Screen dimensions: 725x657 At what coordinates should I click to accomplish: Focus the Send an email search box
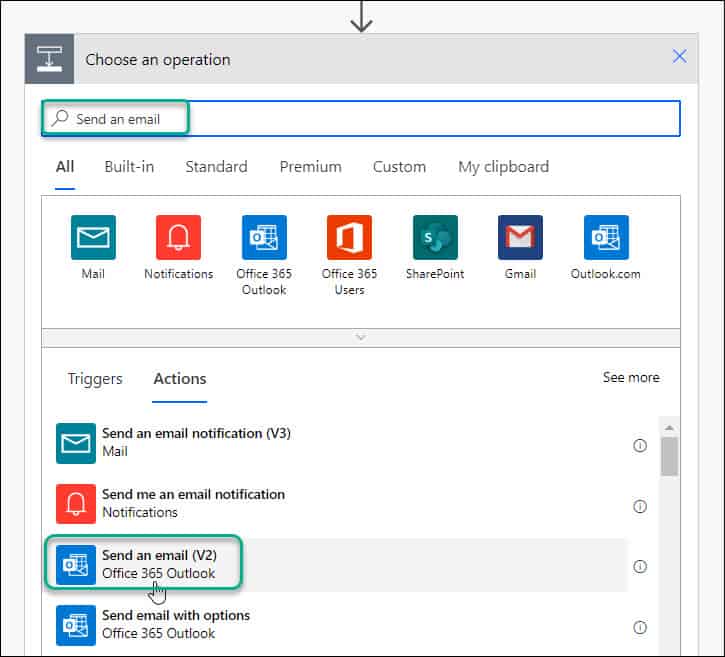[x=361, y=118]
